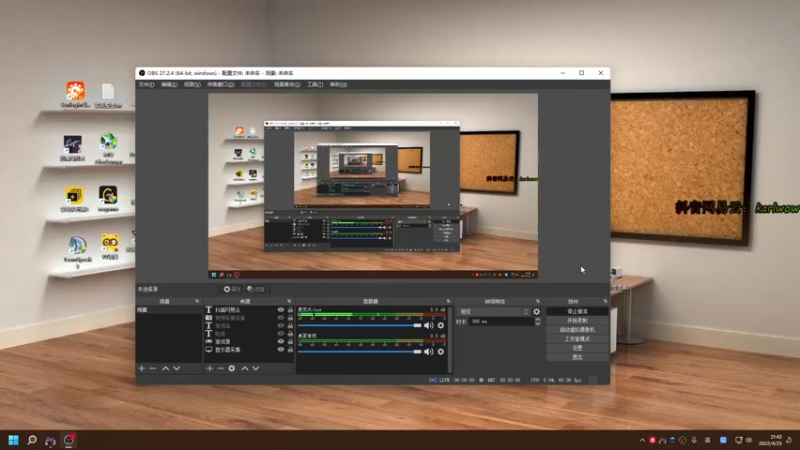
Task: Toggle the lock on 显示器采集 source
Action: point(290,349)
